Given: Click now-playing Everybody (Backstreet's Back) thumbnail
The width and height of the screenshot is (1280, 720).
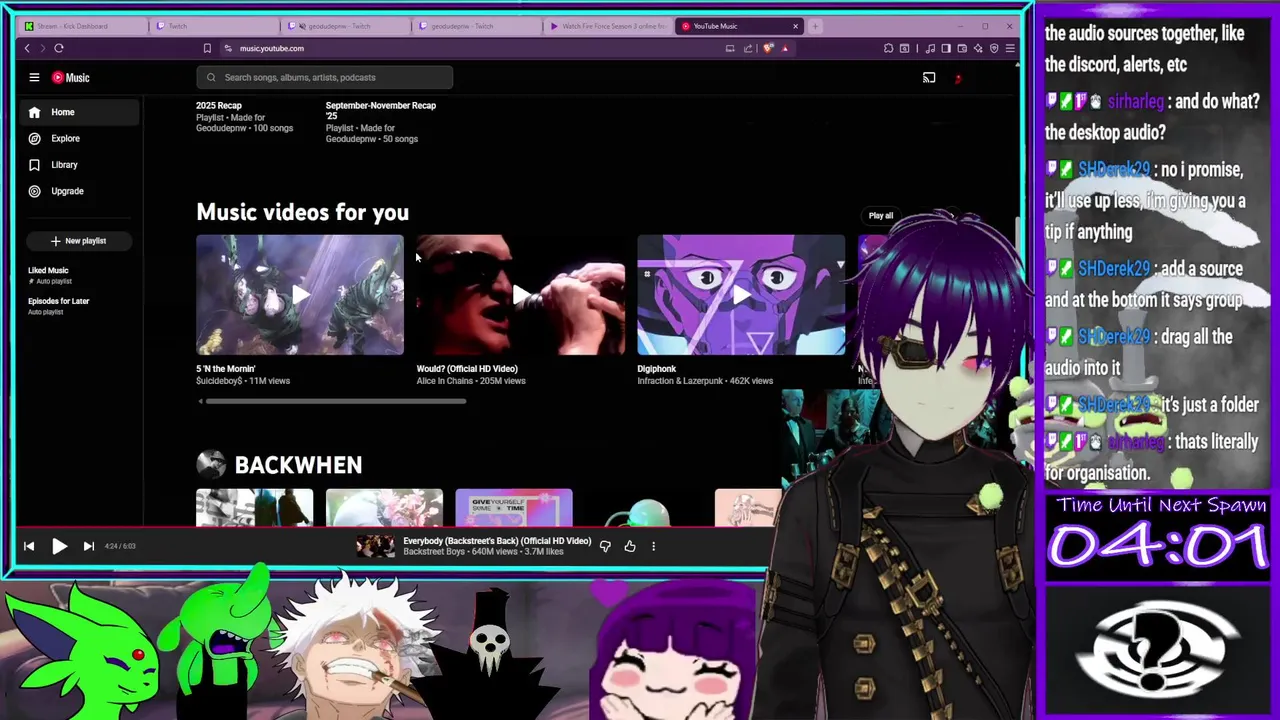Looking at the screenshot, I should (x=376, y=546).
